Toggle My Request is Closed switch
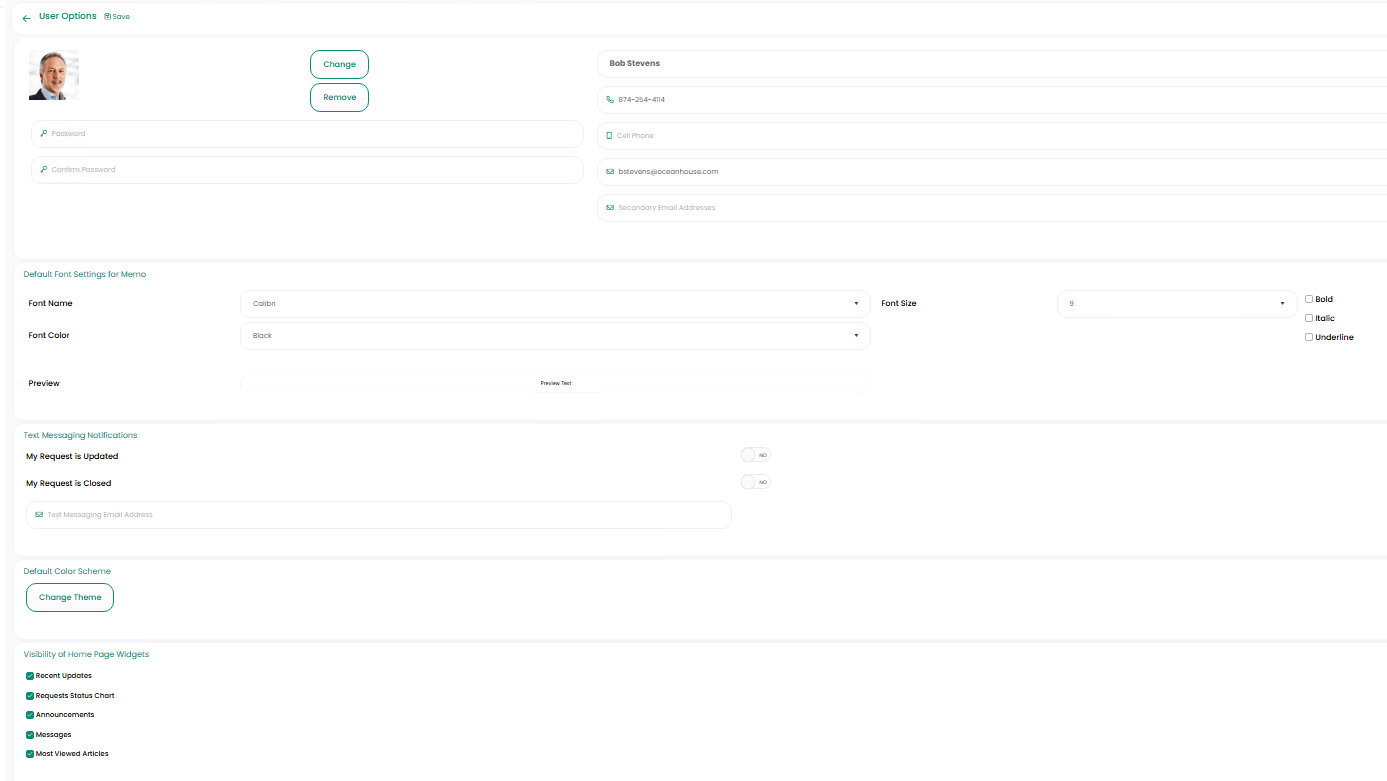 tap(755, 482)
